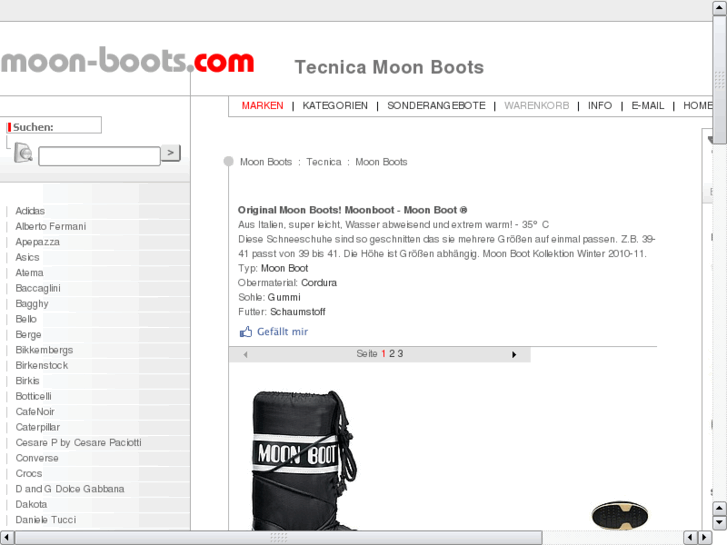Open the Dakota brand page
Image resolution: width=727 pixels, height=545 pixels.
click(x=31, y=504)
